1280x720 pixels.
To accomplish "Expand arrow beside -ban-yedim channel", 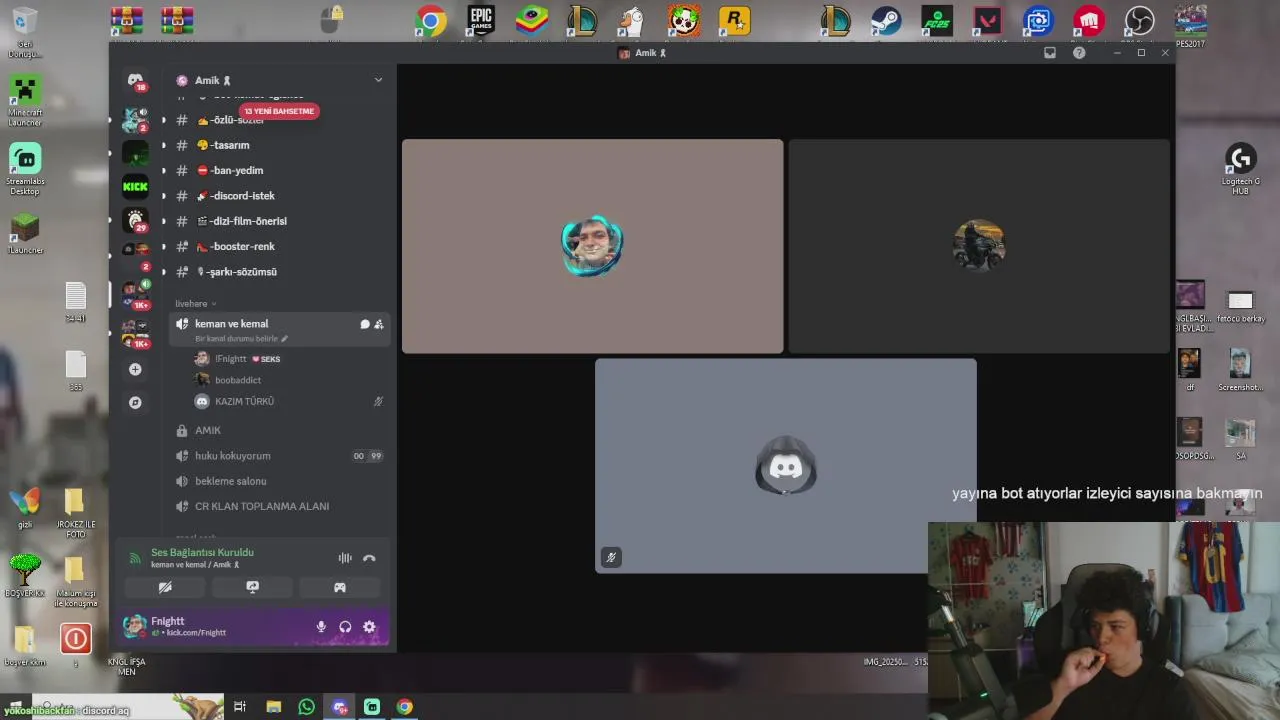I will 164,170.
